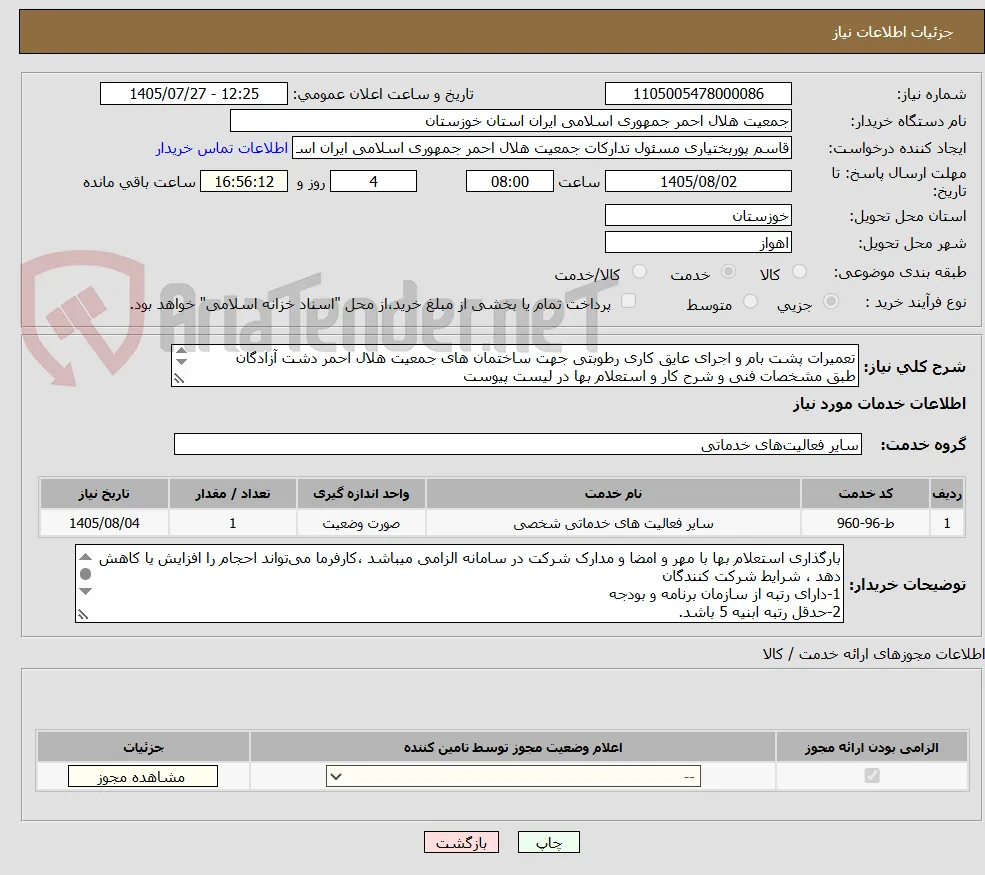Click the service group field سایر فعالیت‌های خدماتی

click(518, 444)
